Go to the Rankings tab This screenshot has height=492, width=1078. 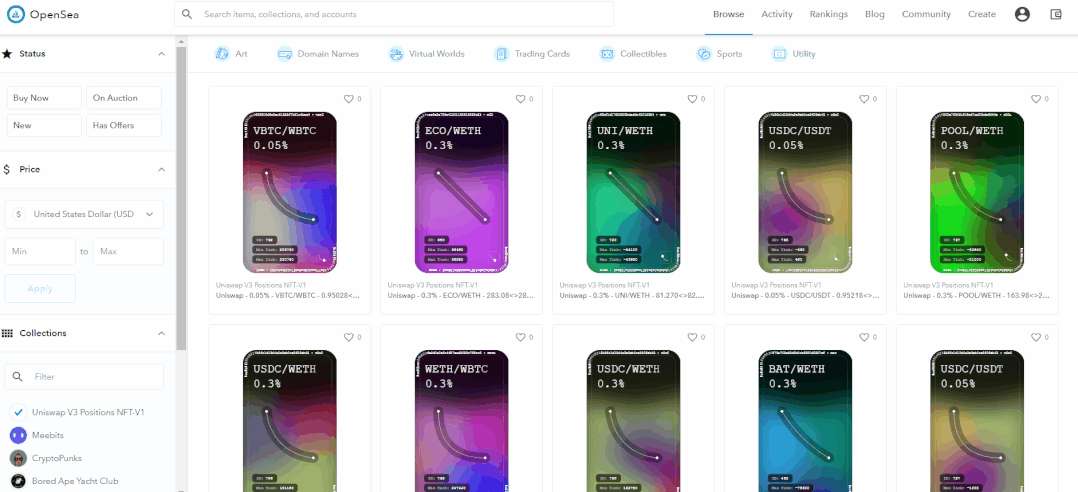point(828,14)
